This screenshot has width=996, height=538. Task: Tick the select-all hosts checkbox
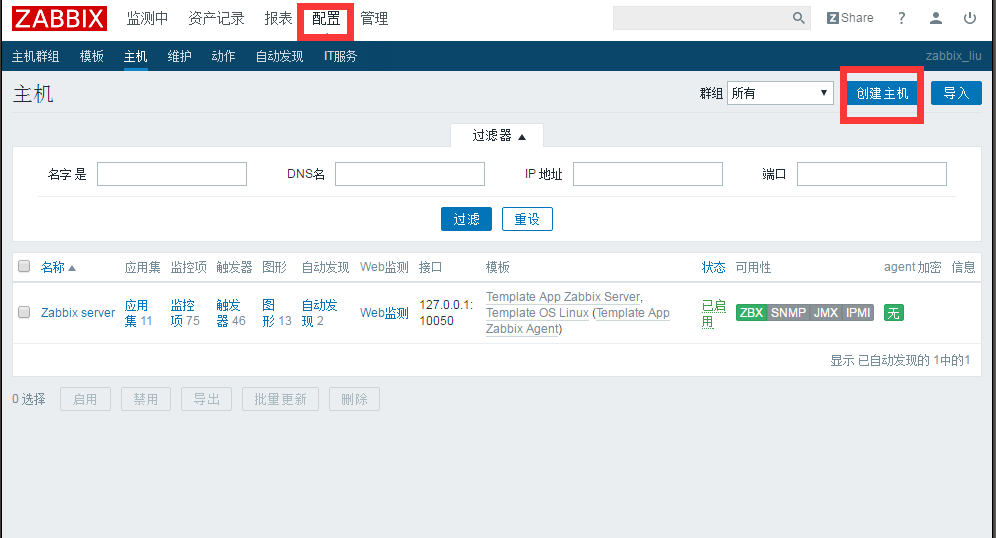coord(24,266)
